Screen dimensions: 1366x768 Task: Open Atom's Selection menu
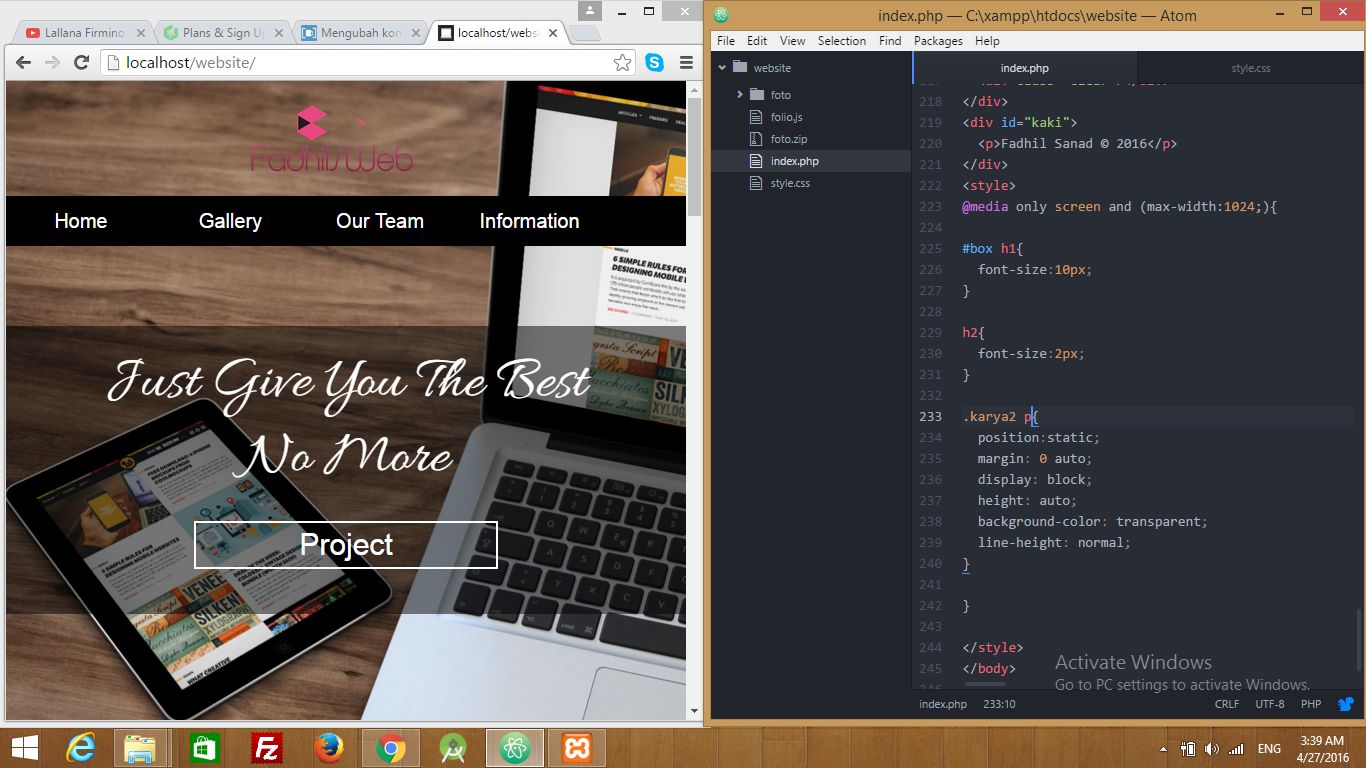pos(842,41)
